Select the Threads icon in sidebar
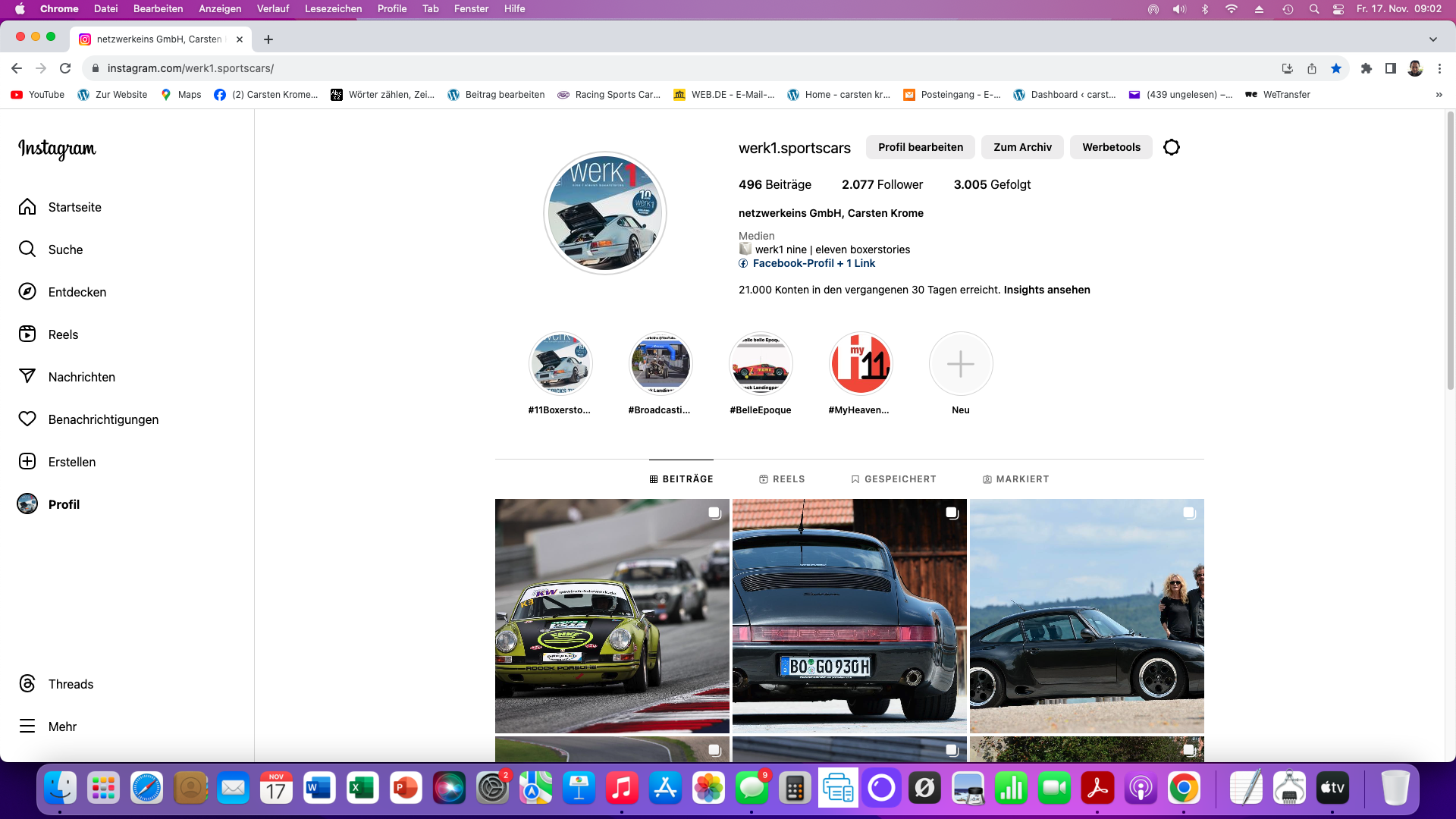This screenshot has width=1456, height=819. 27,683
